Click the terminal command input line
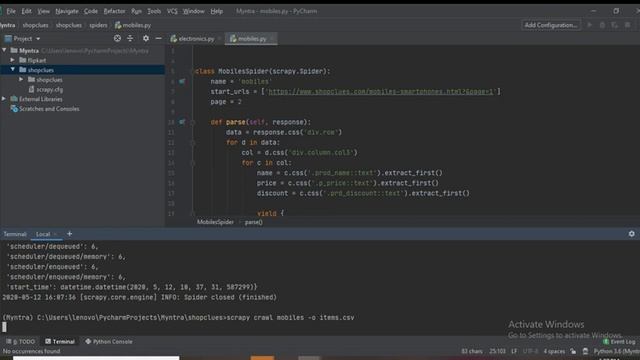Screen dimensions: 640x360 pos(178,318)
